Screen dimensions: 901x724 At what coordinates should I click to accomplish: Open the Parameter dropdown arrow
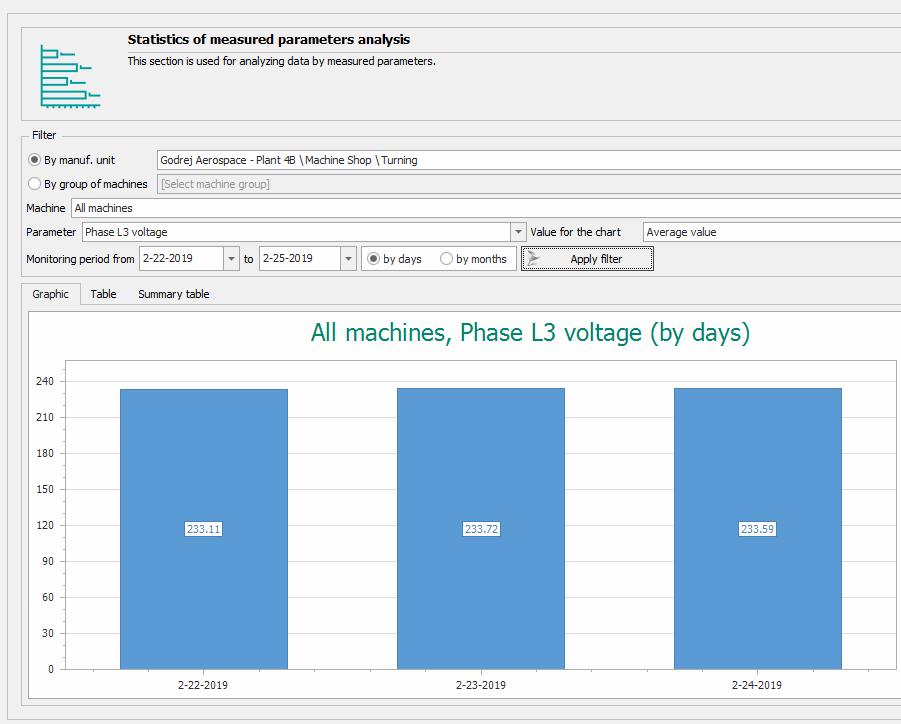pyautogui.click(x=518, y=232)
